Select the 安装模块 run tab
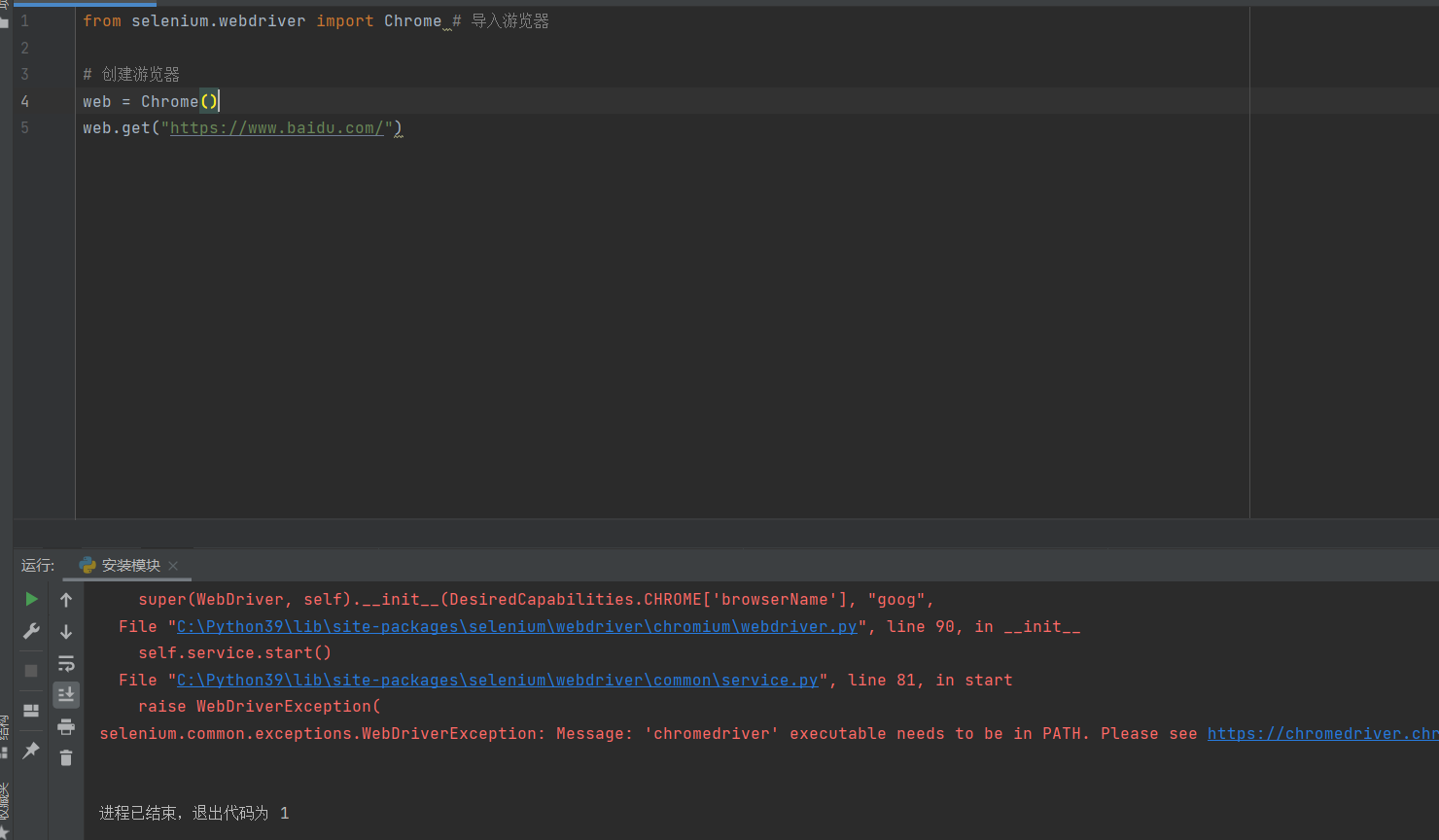 [x=129, y=566]
